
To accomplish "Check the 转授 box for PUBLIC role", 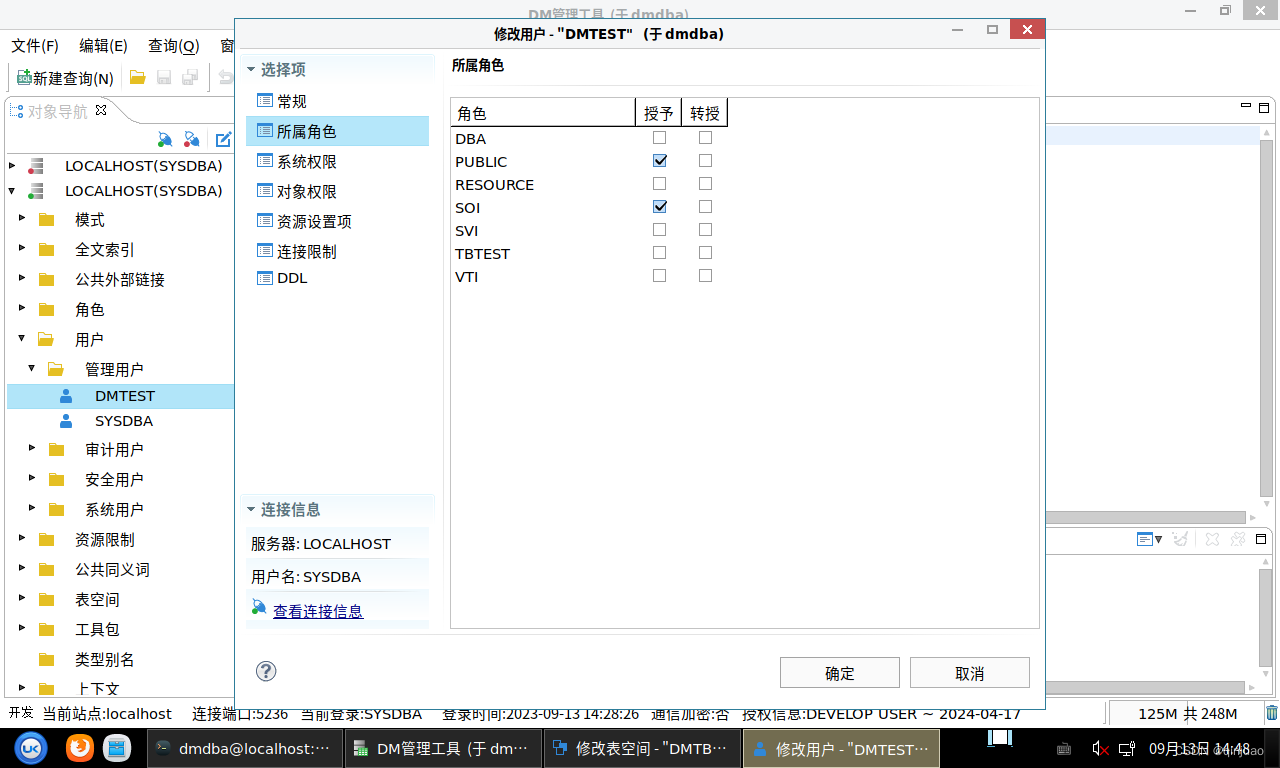I will pos(705,161).
